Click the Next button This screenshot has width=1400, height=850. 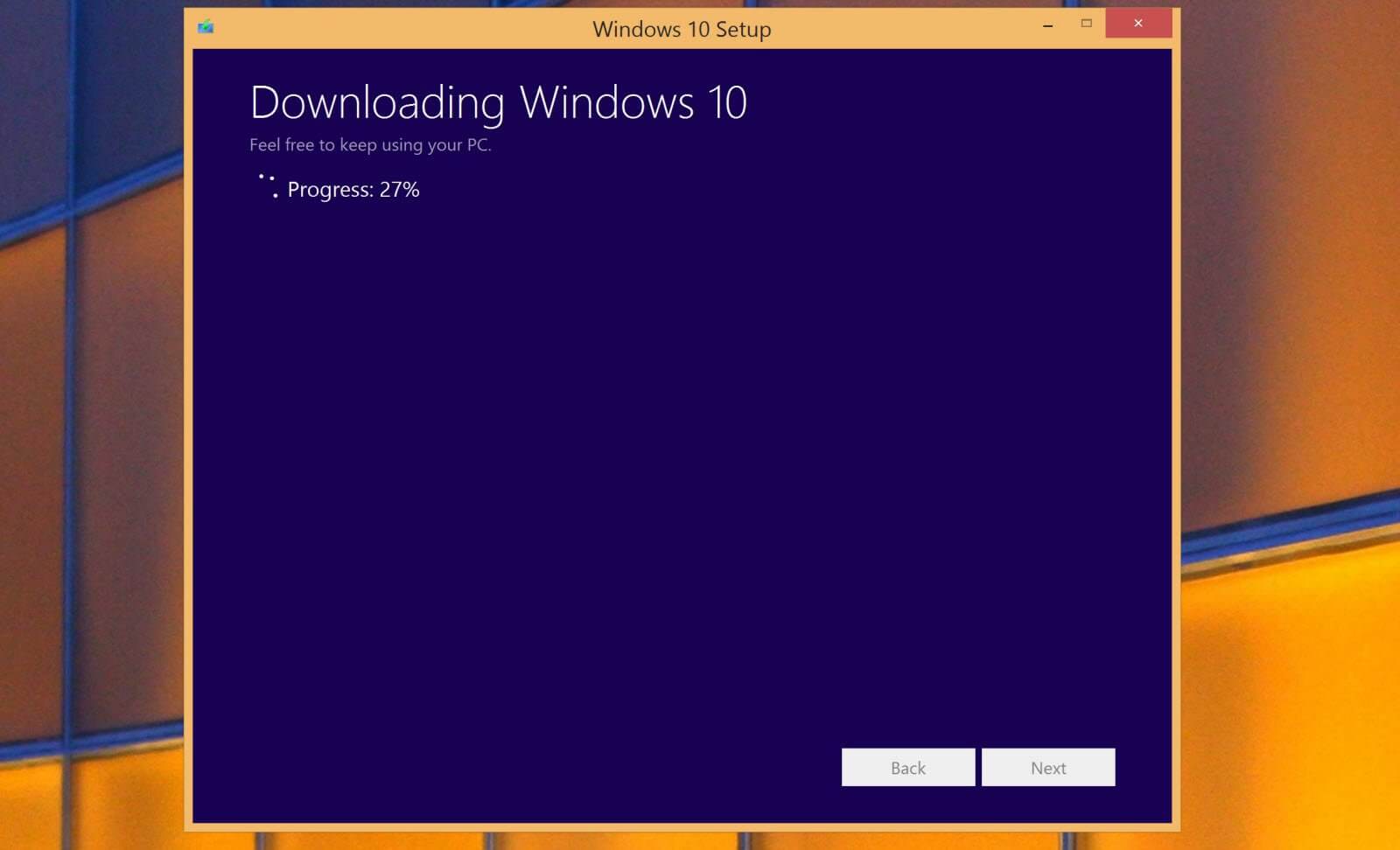(1048, 767)
